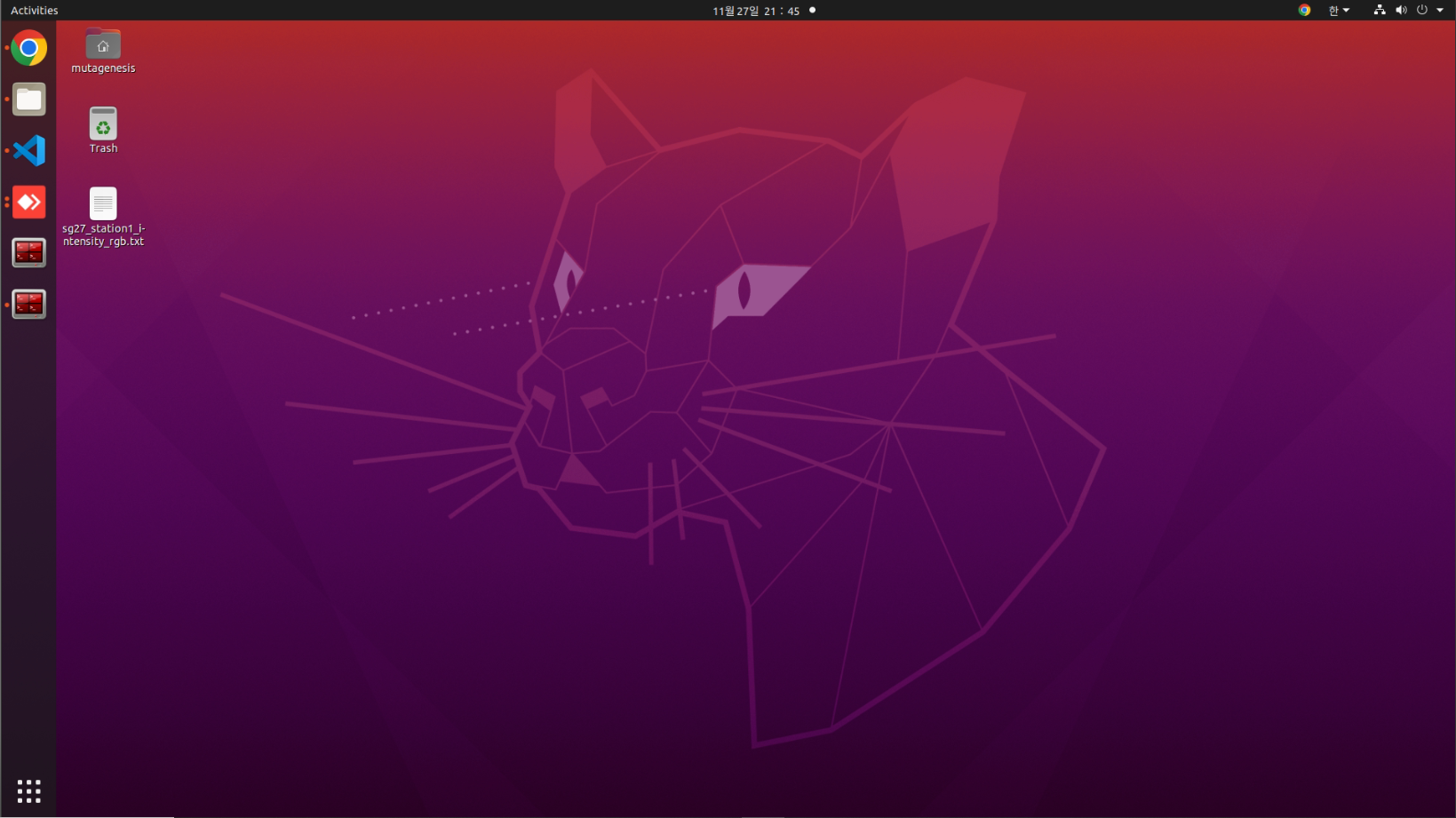This screenshot has width=1456, height=818.
Task: Open the AnyDesk app in the dock
Action: point(29,203)
